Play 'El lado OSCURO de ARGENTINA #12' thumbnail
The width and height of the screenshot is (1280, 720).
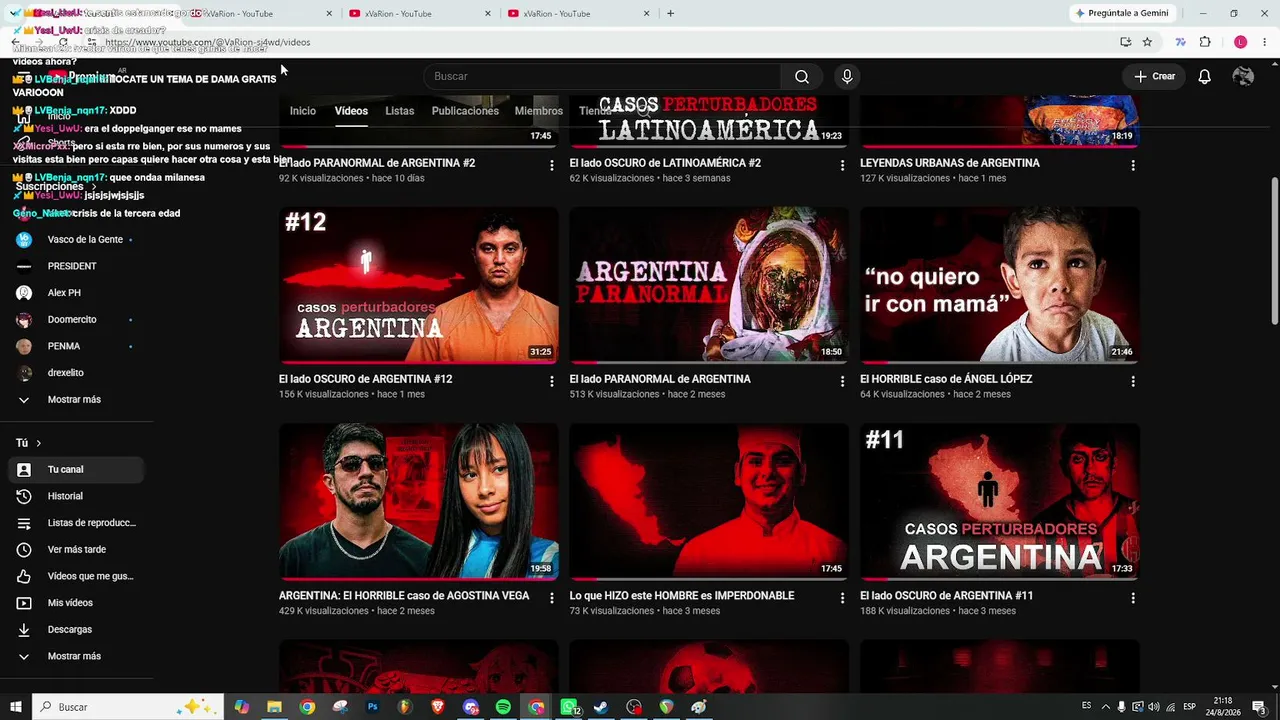419,285
